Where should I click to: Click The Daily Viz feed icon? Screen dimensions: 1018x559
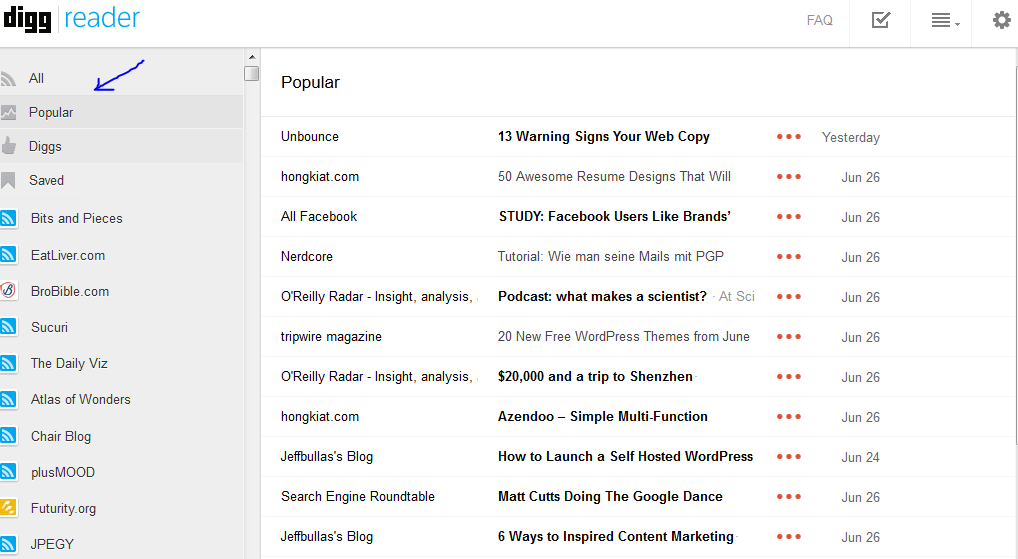pos(8,363)
